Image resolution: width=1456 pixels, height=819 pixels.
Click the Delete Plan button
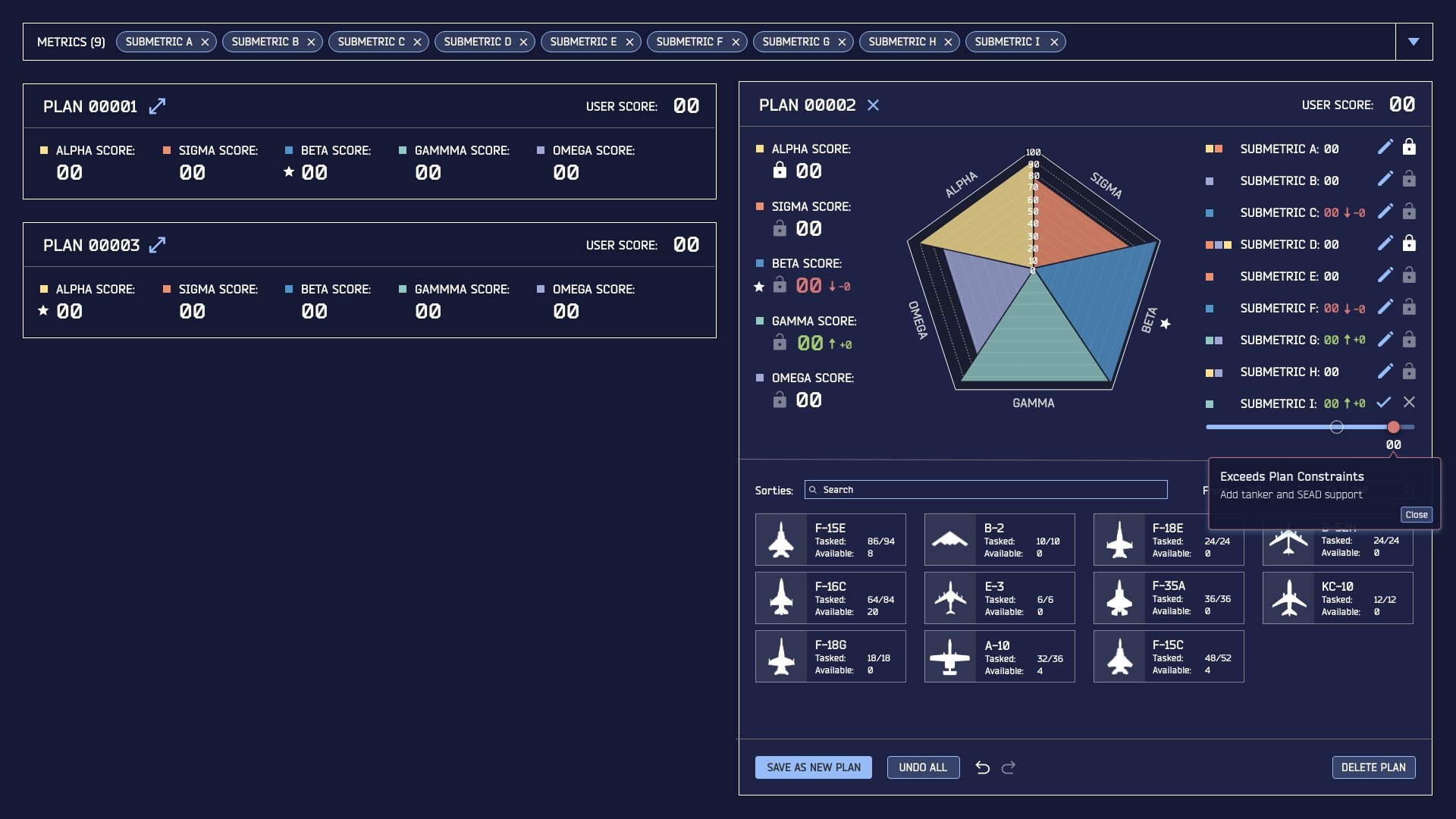tap(1373, 767)
